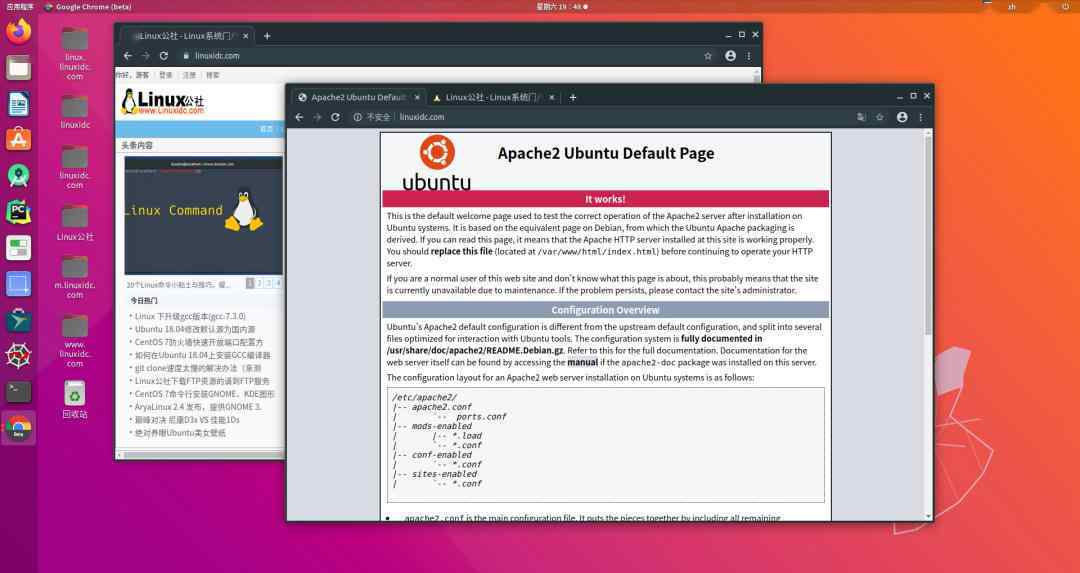Close the Linux公社 tab in the front window
This screenshot has height=573, width=1080.
point(551,97)
